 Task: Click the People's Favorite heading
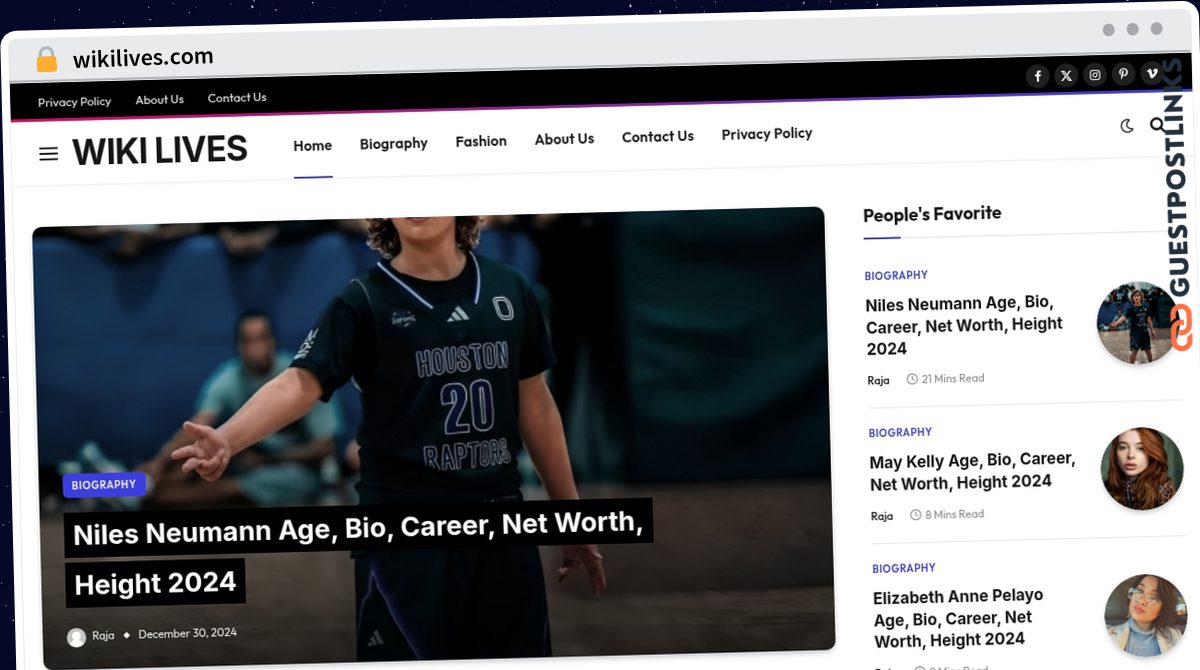click(x=932, y=214)
